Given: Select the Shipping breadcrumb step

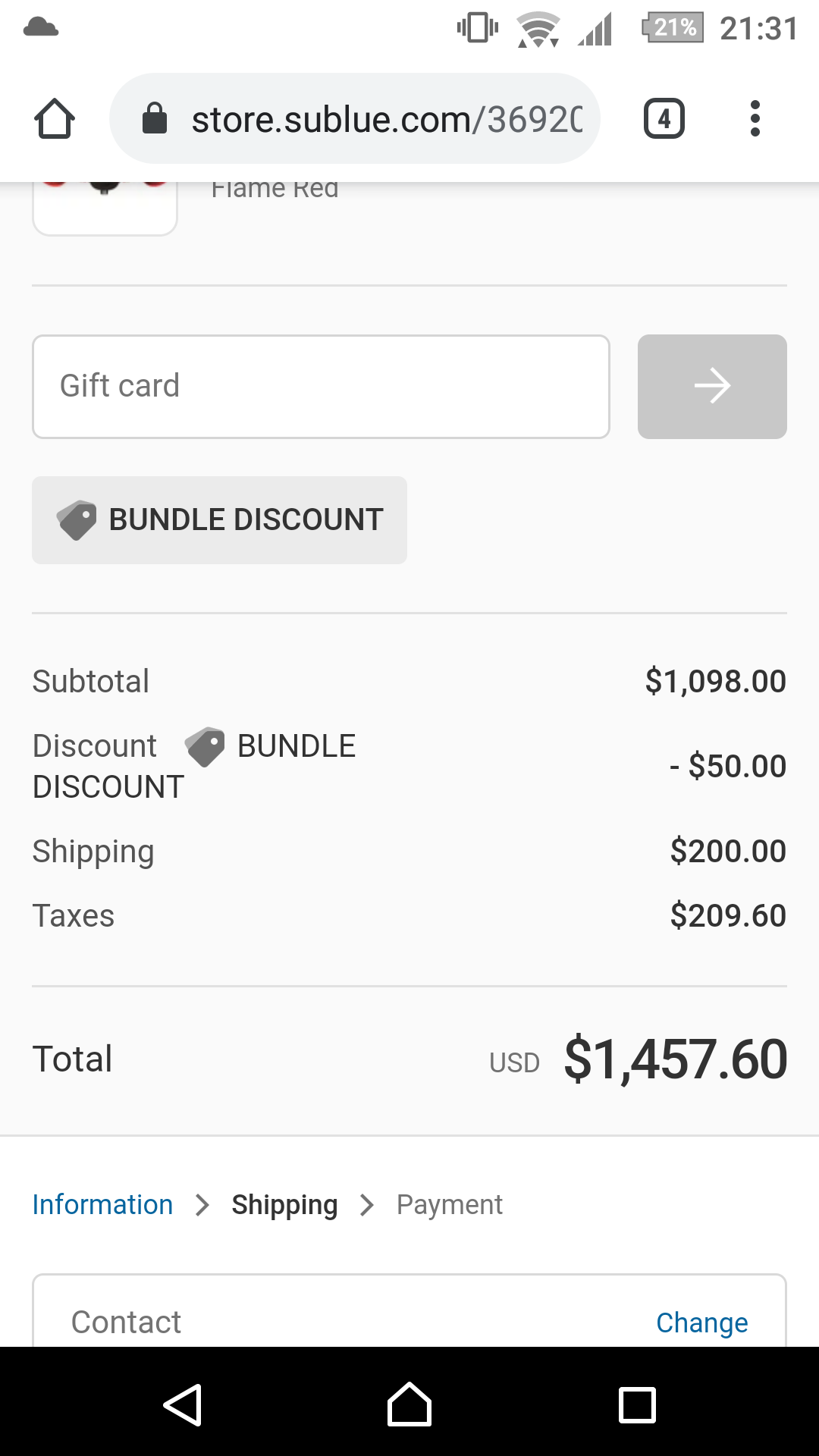Looking at the screenshot, I should [284, 1204].
